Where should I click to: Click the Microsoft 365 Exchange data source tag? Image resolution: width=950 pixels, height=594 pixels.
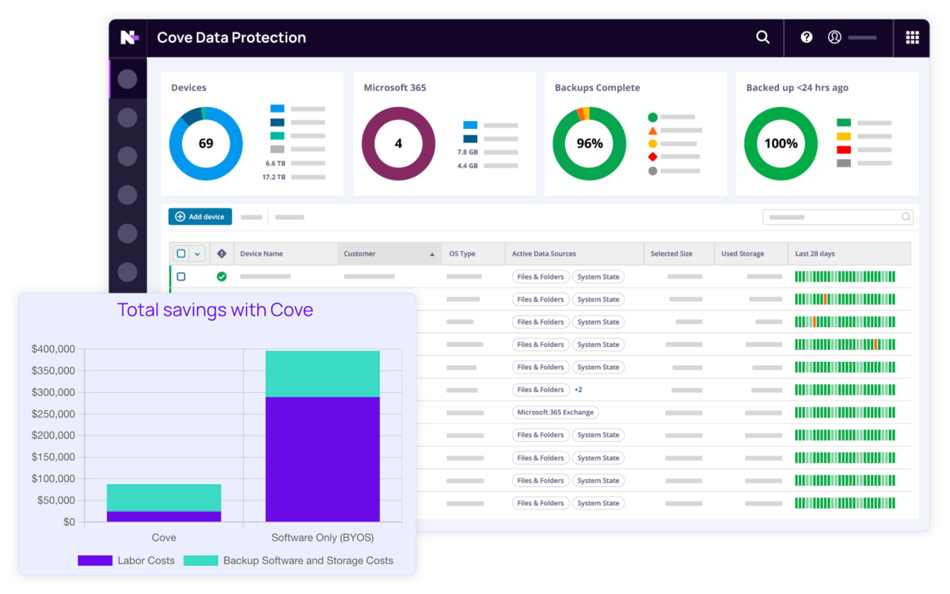pos(555,412)
